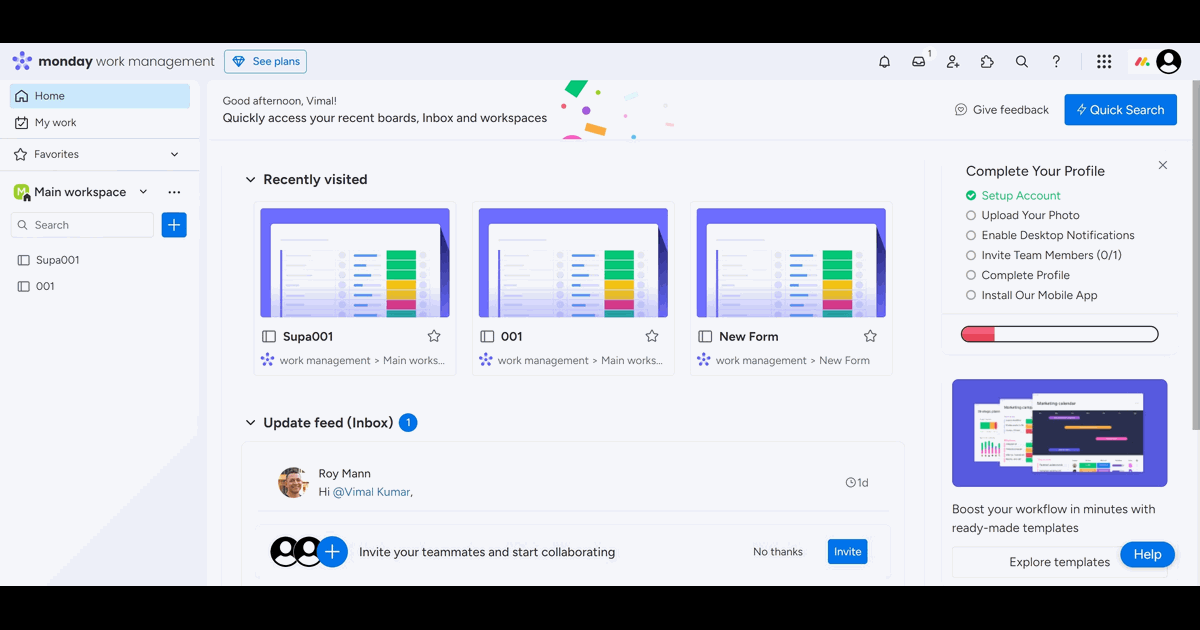Click Explore templates button
The image size is (1200, 630).
(x=1059, y=562)
